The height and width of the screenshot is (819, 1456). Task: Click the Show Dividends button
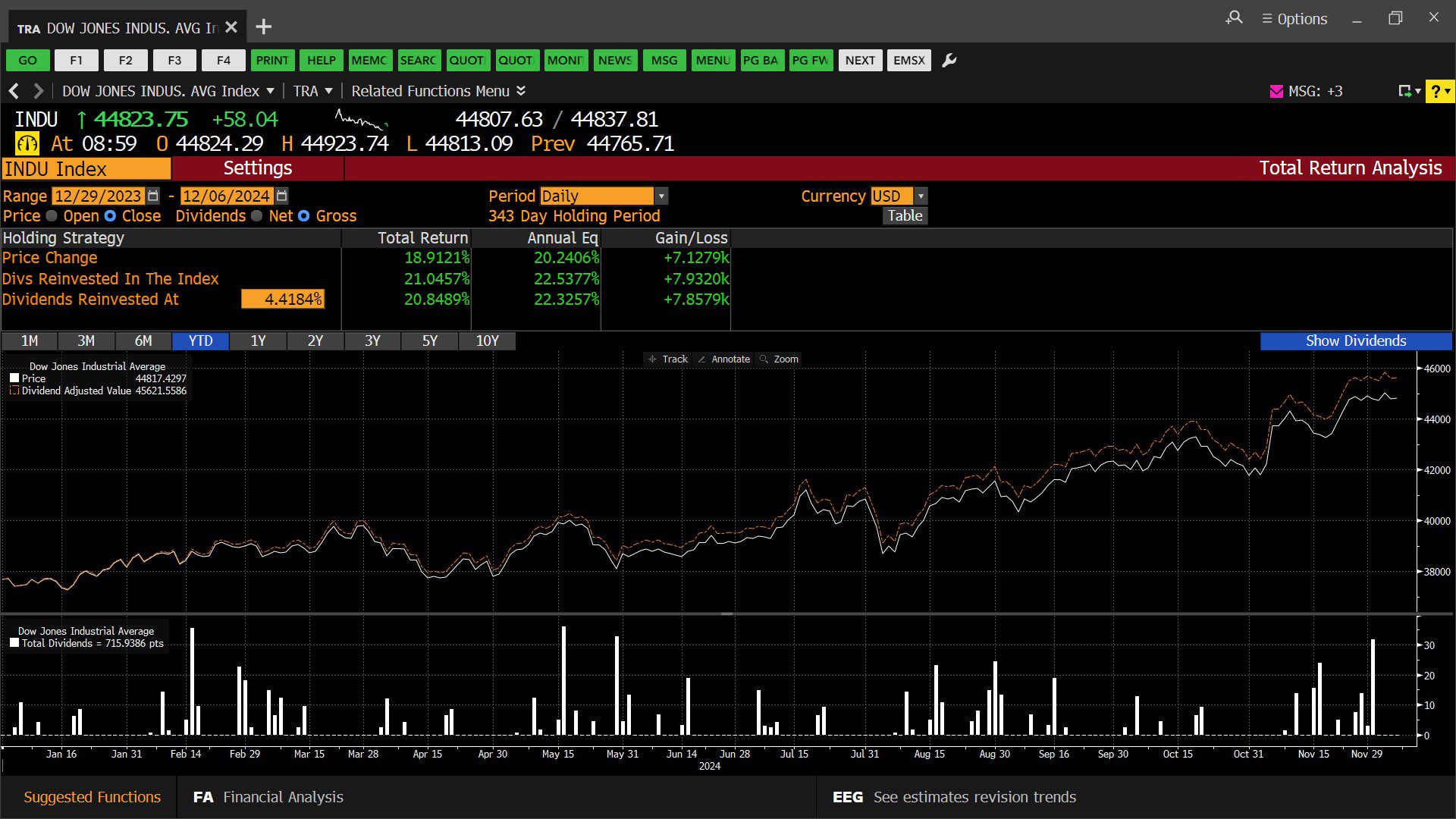tap(1356, 340)
